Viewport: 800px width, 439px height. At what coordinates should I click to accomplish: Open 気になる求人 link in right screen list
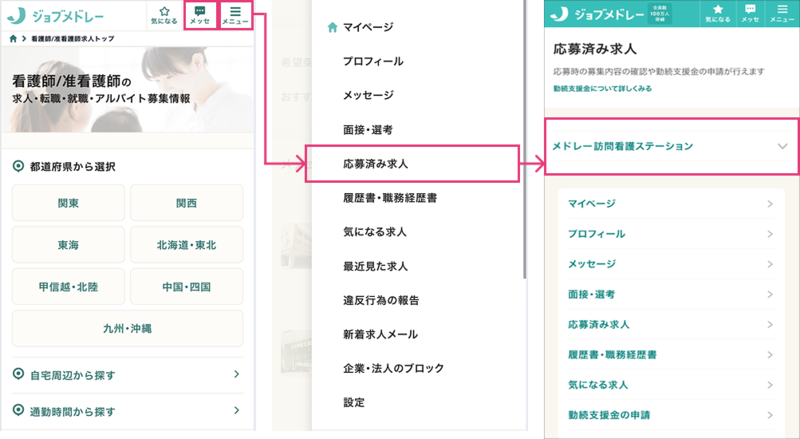[x=598, y=384]
